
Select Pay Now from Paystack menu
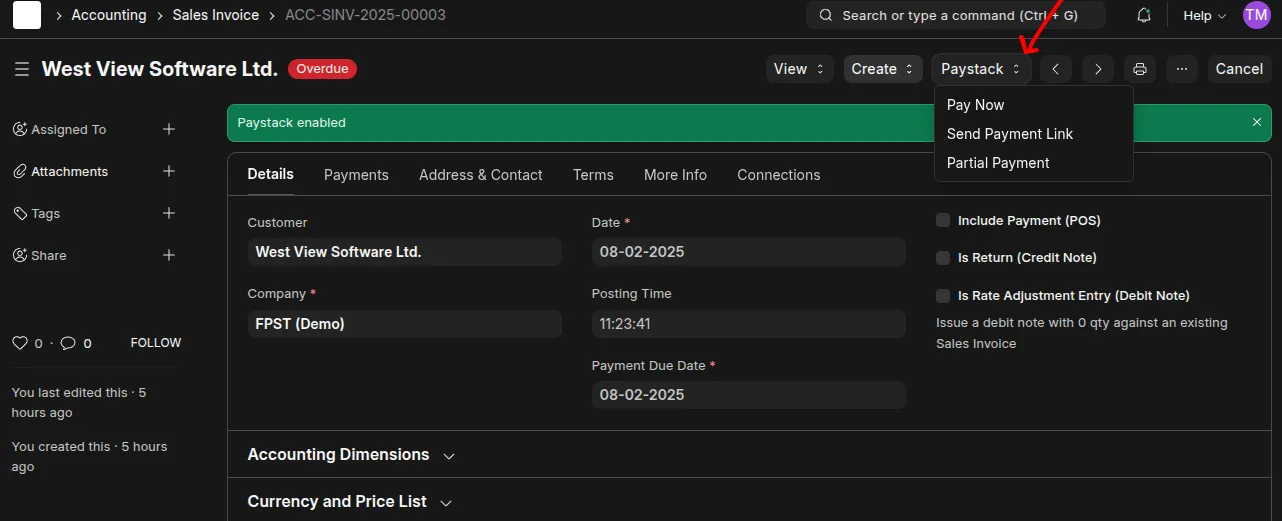(x=975, y=105)
